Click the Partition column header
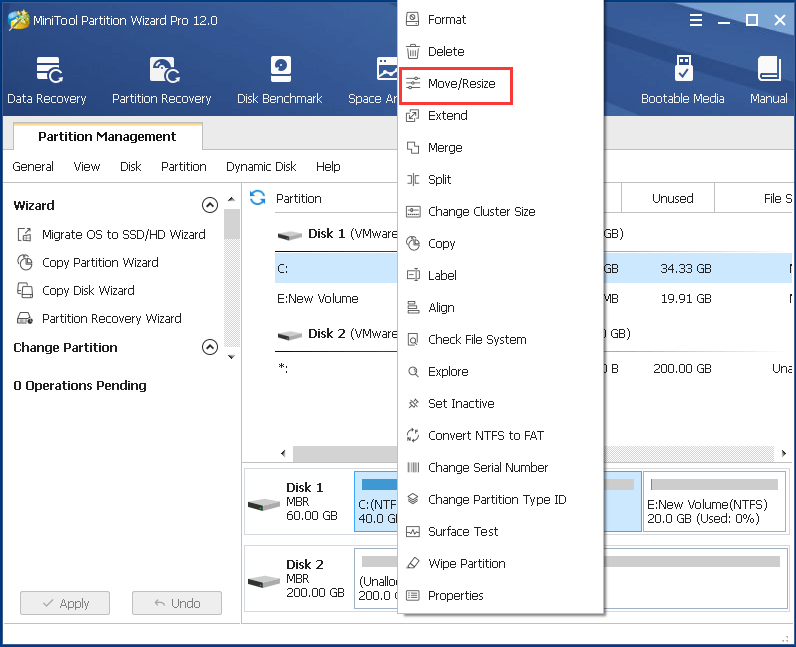Screen dimensions: 796x647 (298, 198)
